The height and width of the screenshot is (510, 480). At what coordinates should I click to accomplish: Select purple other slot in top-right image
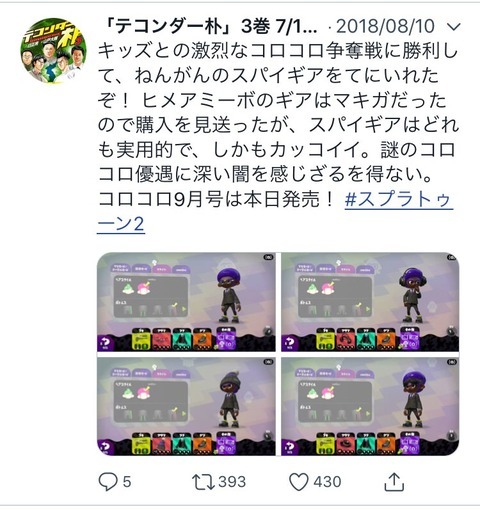point(410,339)
